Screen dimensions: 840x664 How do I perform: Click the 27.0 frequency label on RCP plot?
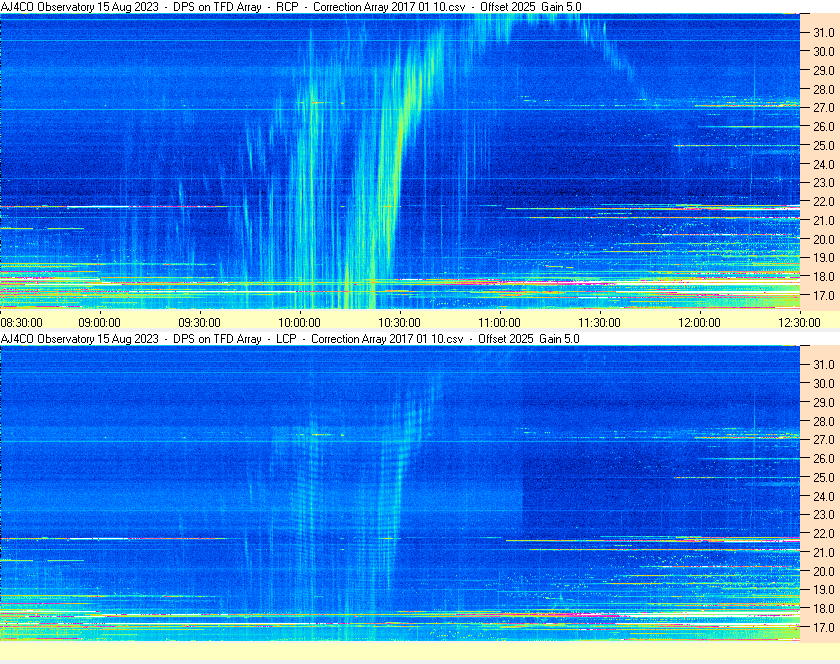tap(824, 108)
